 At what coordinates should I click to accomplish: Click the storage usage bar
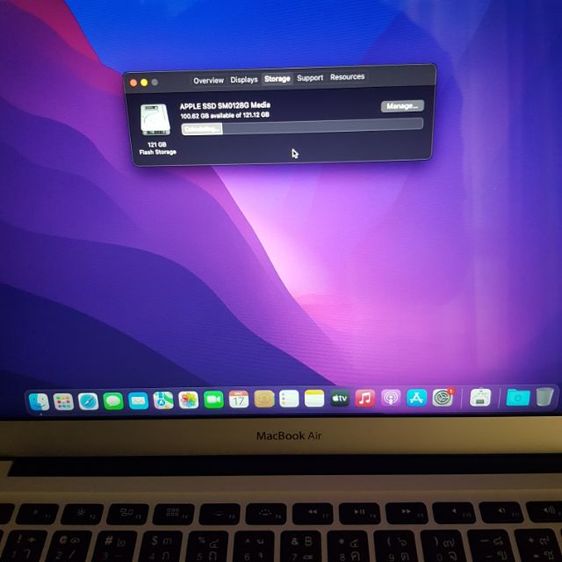coord(302,127)
